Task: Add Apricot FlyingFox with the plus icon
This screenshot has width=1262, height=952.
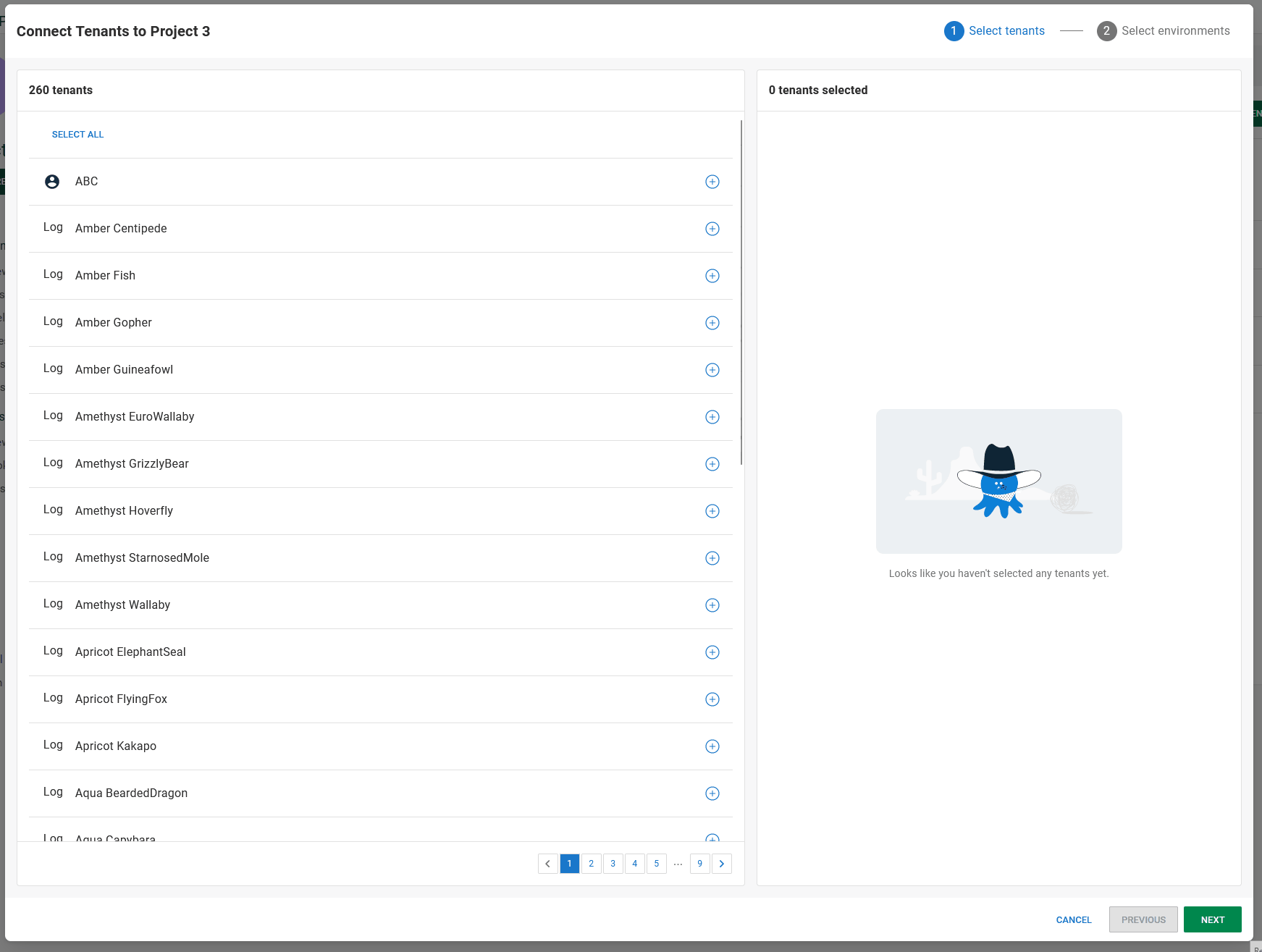Action: click(x=712, y=699)
